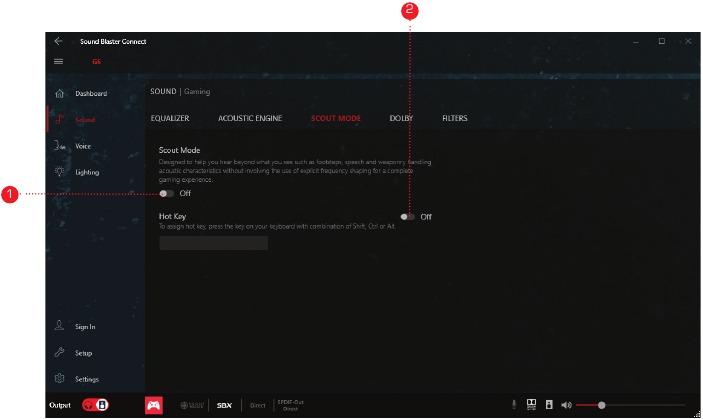Image resolution: width=703 pixels, height=419 pixels.
Task: Open the Settings gear icon
Action: coord(59,379)
